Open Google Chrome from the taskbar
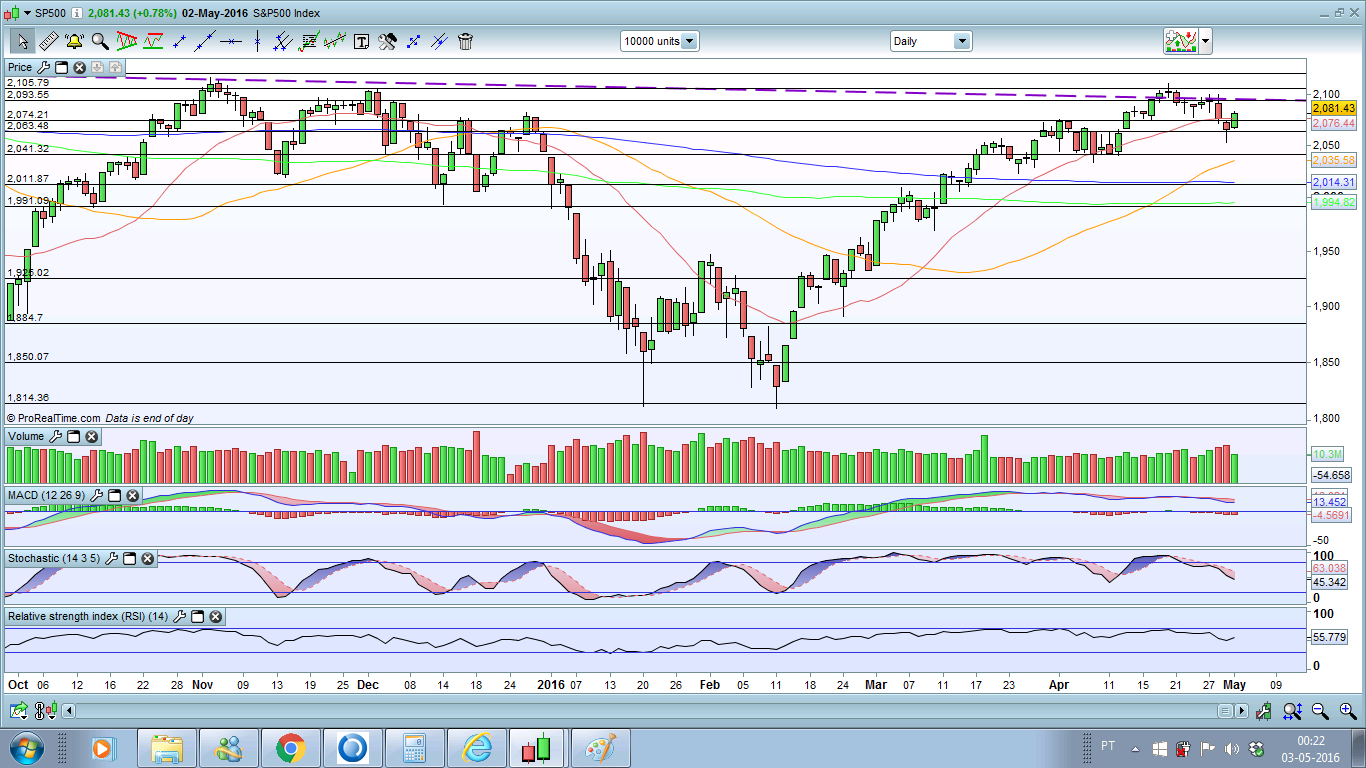1366x768 pixels. [x=291, y=748]
